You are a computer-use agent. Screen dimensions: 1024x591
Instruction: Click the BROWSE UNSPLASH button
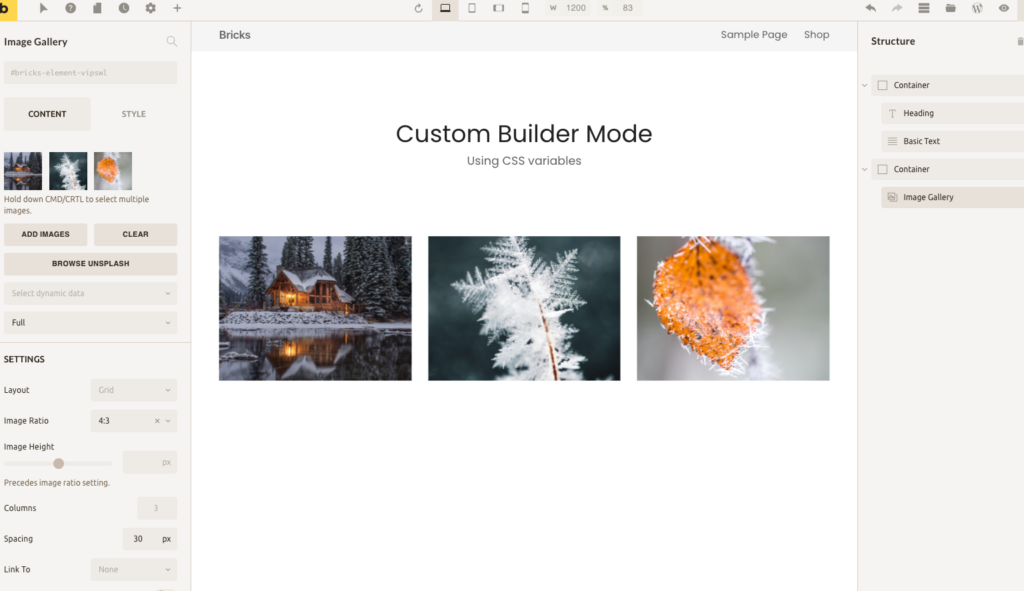(90, 264)
